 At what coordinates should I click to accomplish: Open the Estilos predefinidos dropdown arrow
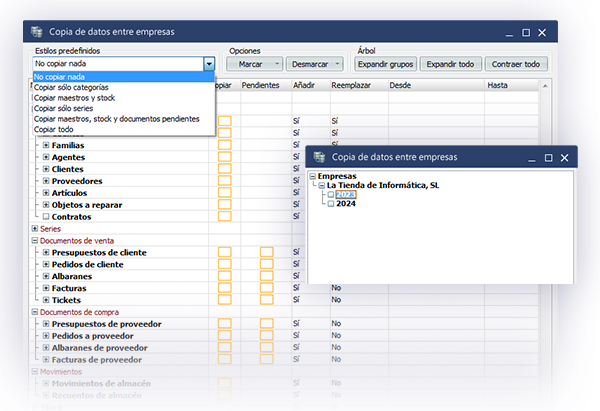209,64
